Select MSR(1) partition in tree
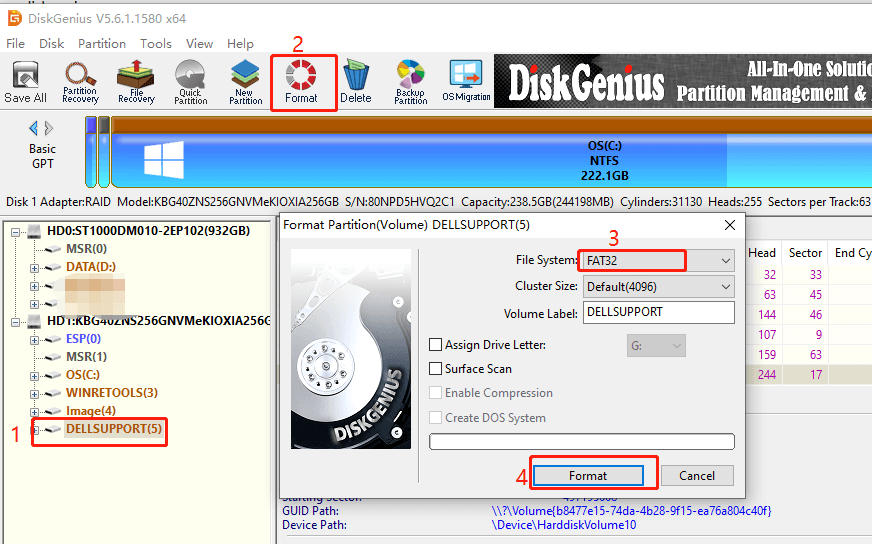 click(x=86, y=357)
